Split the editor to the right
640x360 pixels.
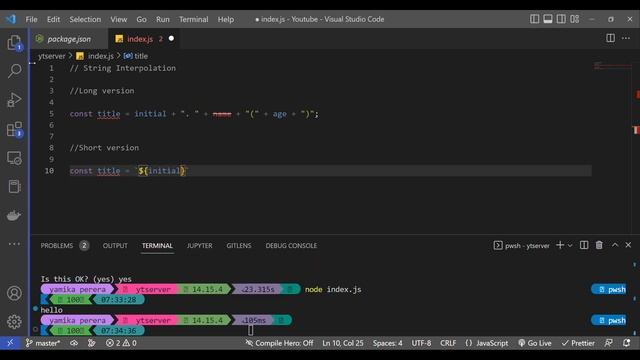pyautogui.click(x=610, y=38)
